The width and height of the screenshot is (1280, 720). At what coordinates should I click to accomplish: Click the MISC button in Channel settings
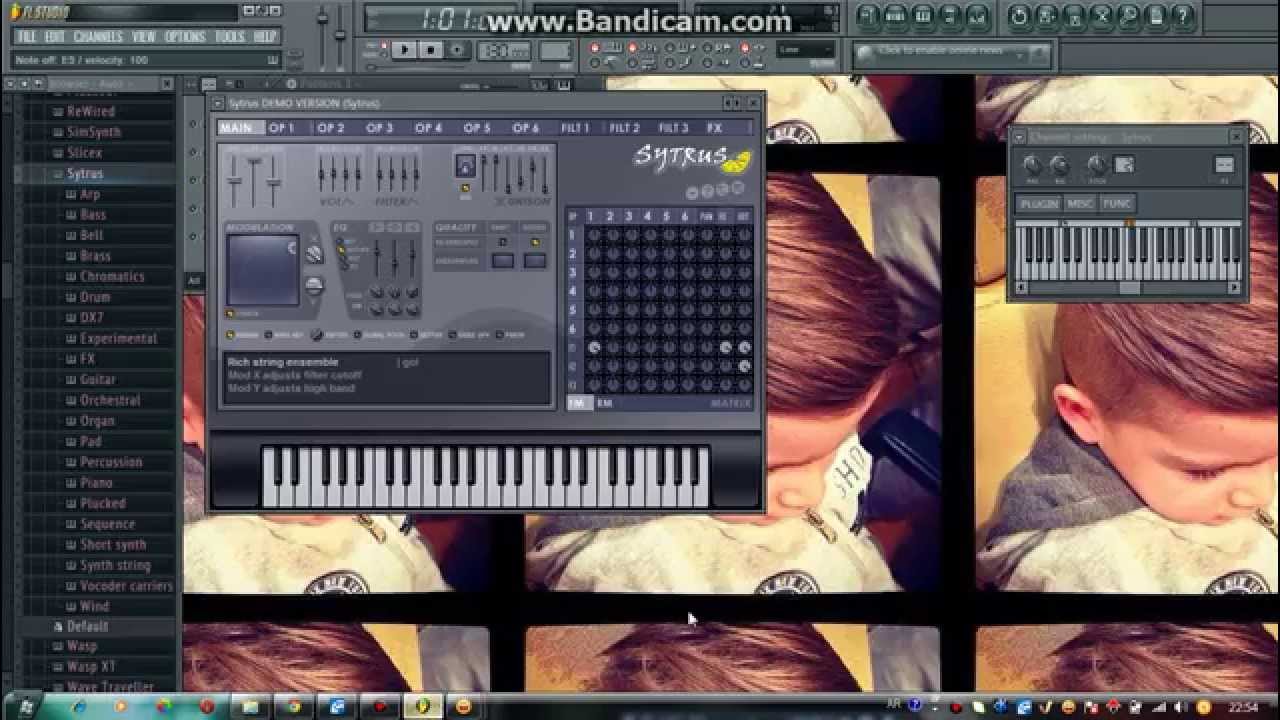pos(1080,204)
